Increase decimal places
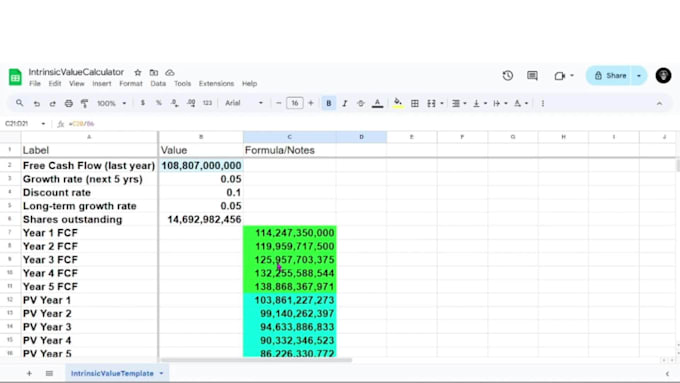Screen dimensions: 680x383 tap(191, 103)
